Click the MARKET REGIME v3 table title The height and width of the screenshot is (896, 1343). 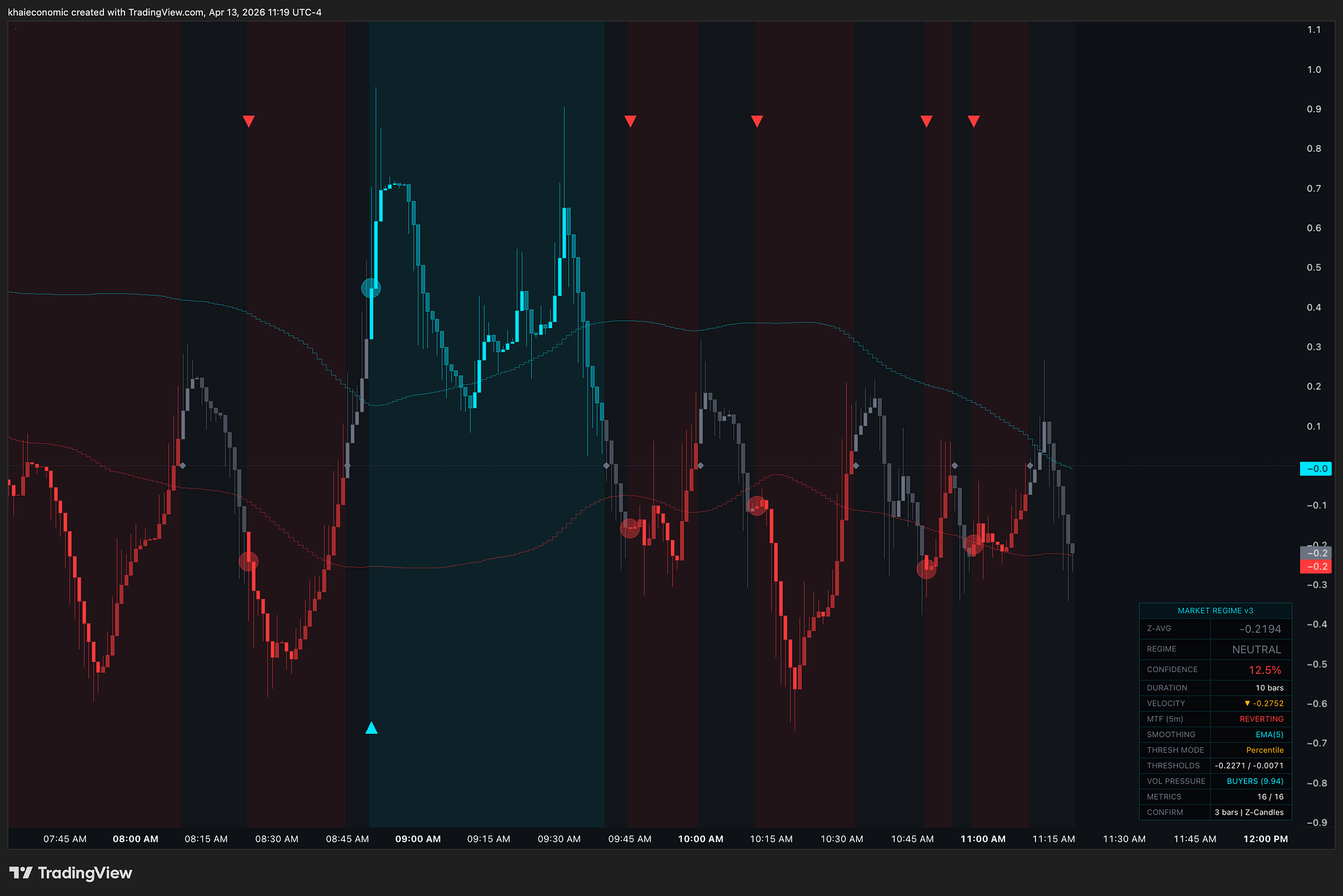[x=1215, y=610]
